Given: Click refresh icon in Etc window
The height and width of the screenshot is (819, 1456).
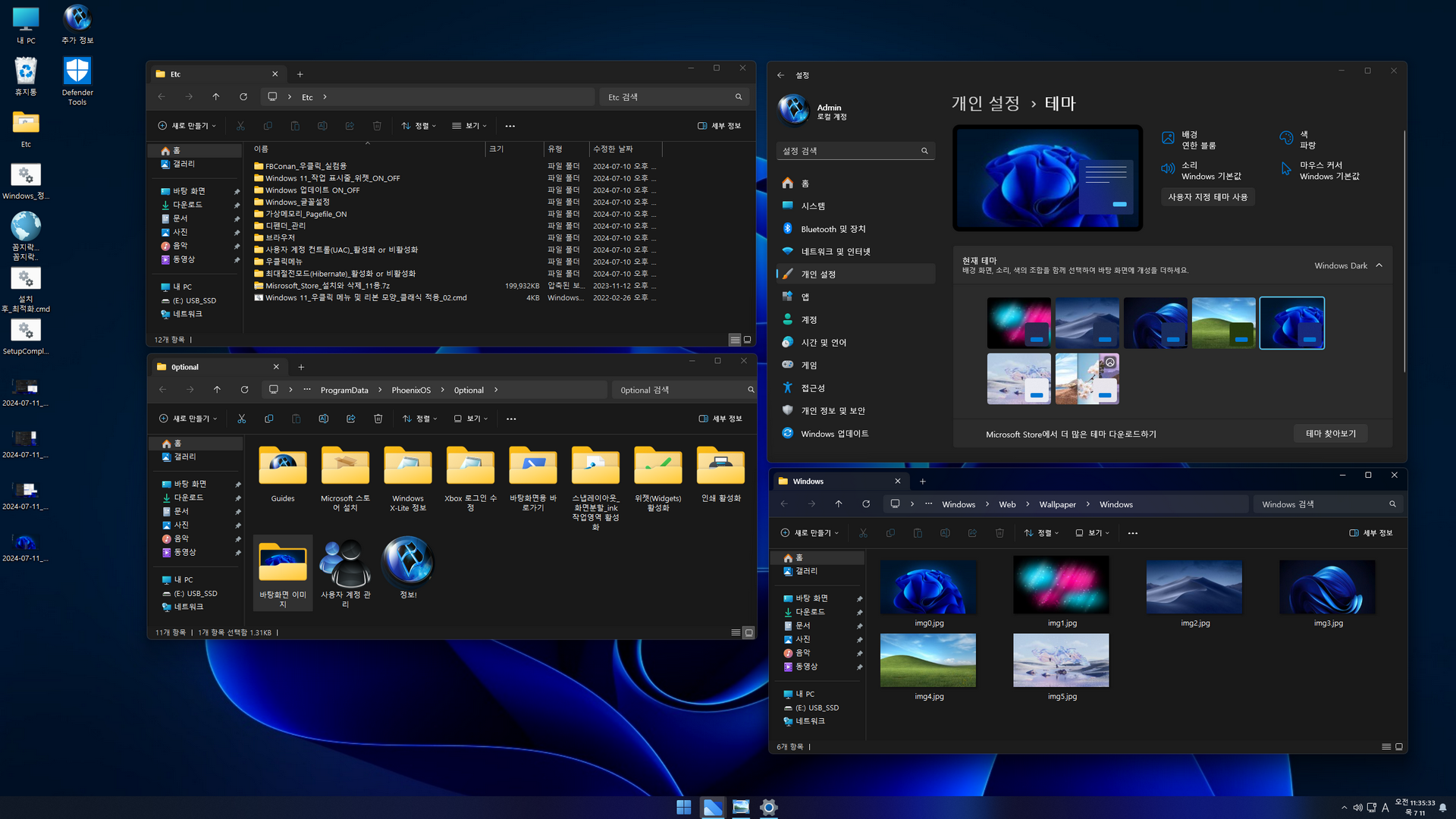Looking at the screenshot, I should click(243, 97).
